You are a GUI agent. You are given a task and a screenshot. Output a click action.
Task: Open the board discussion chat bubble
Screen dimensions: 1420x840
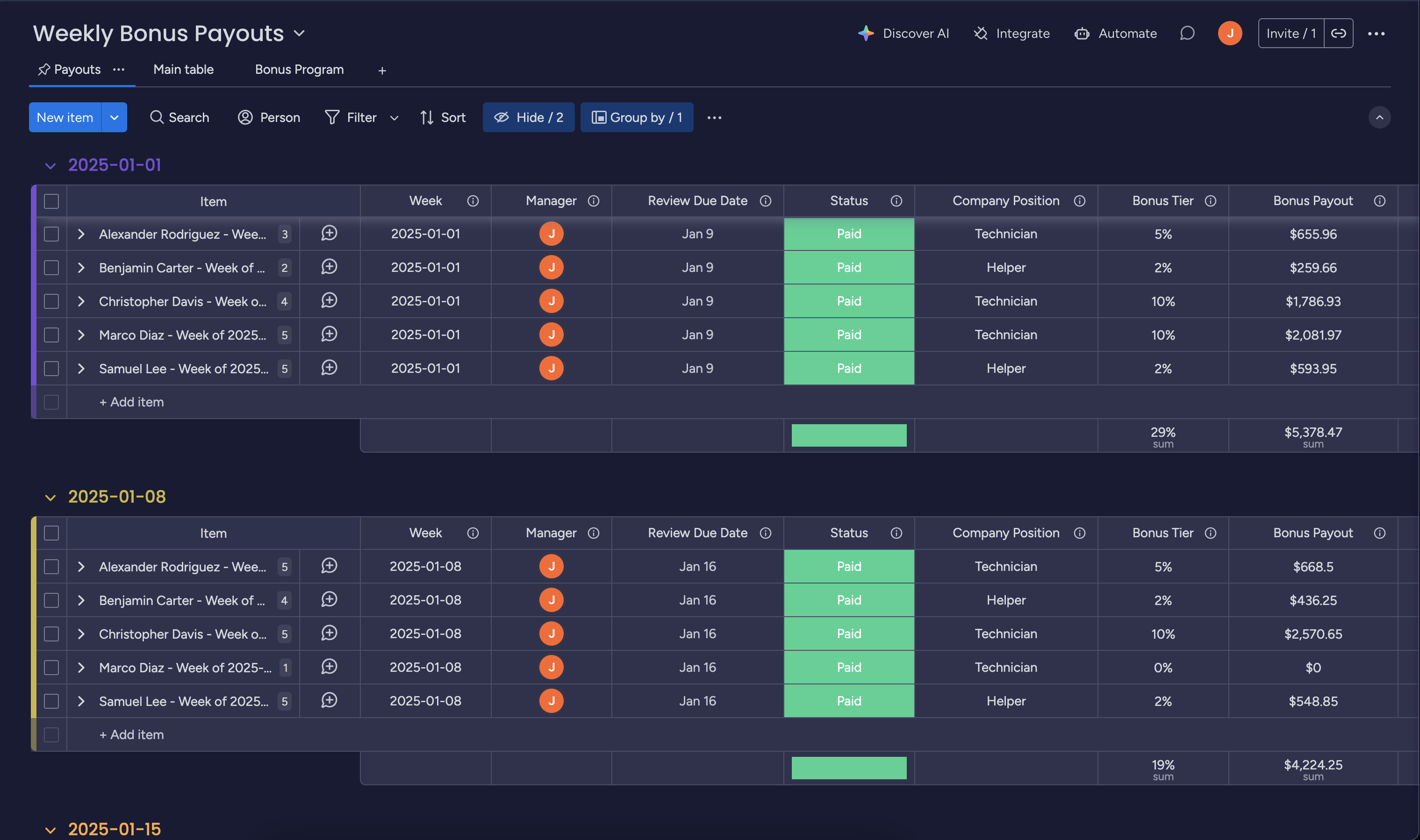(1187, 33)
